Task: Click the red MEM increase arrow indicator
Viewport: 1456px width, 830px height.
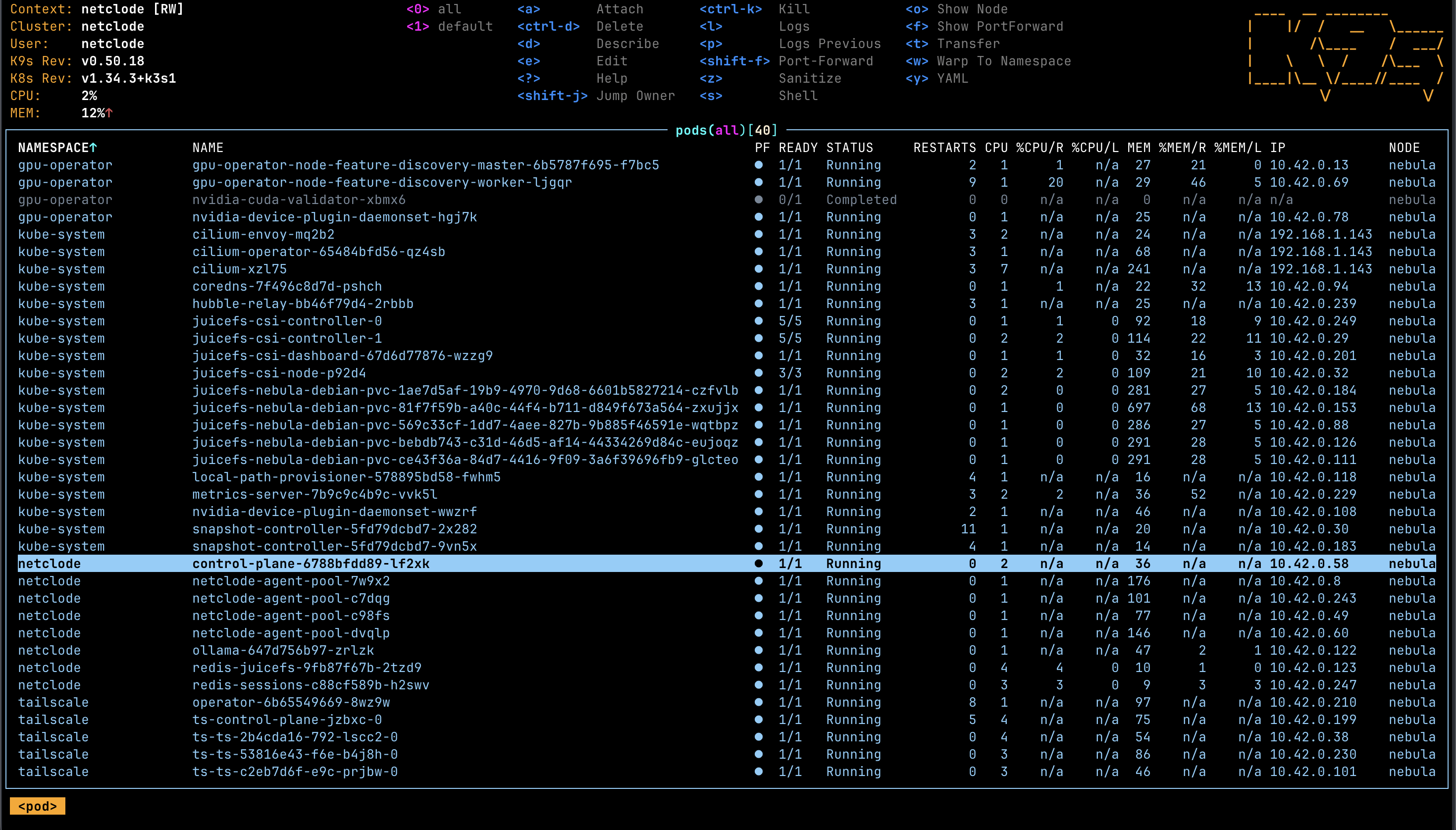Action: pos(109,113)
